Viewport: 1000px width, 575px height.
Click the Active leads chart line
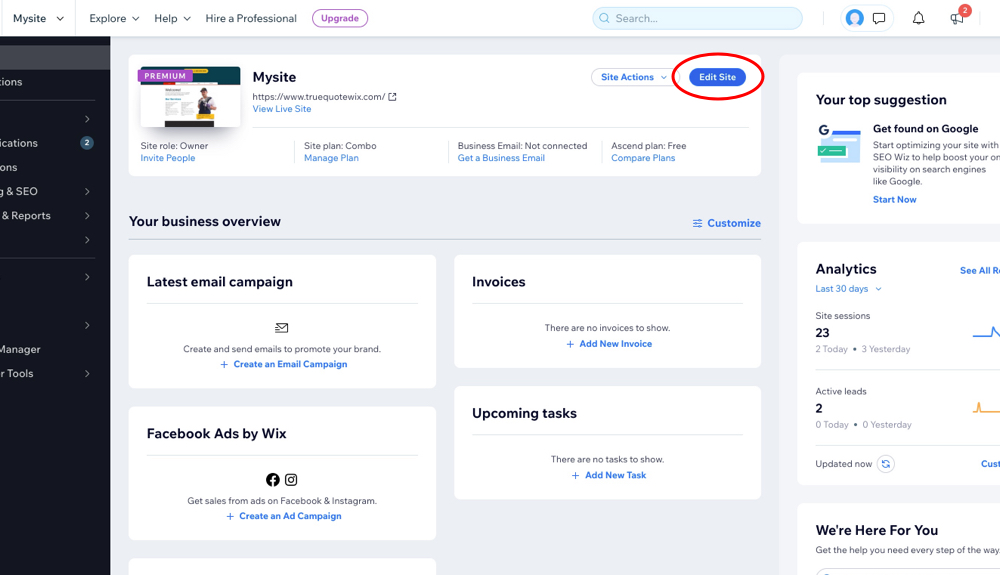pos(986,408)
